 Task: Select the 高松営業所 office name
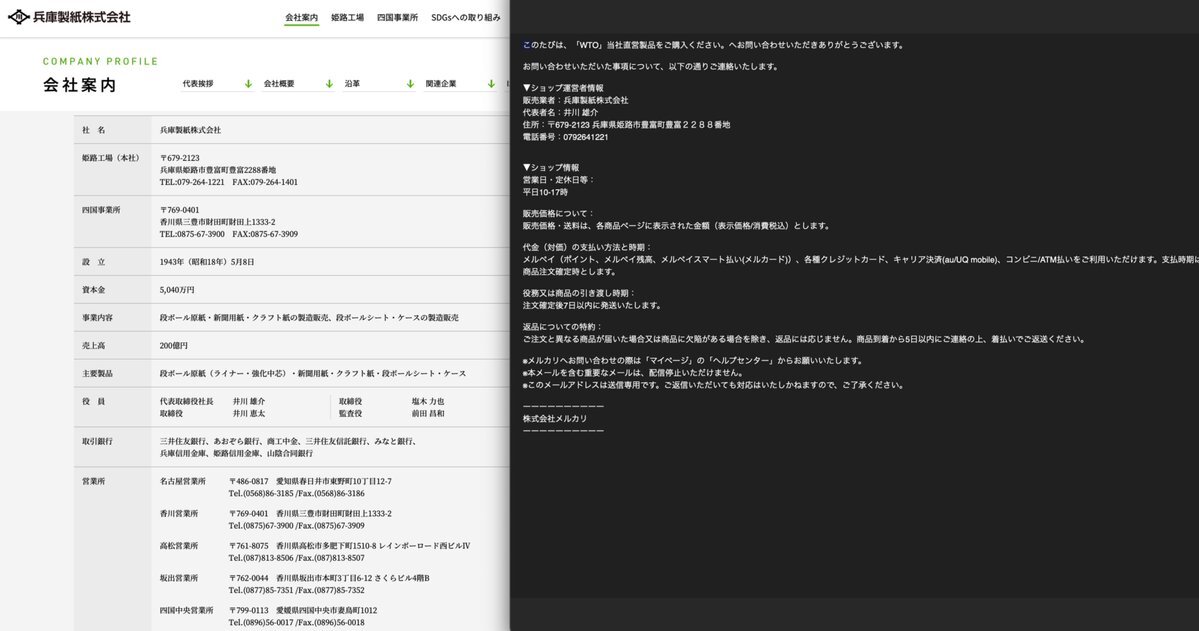coord(179,546)
